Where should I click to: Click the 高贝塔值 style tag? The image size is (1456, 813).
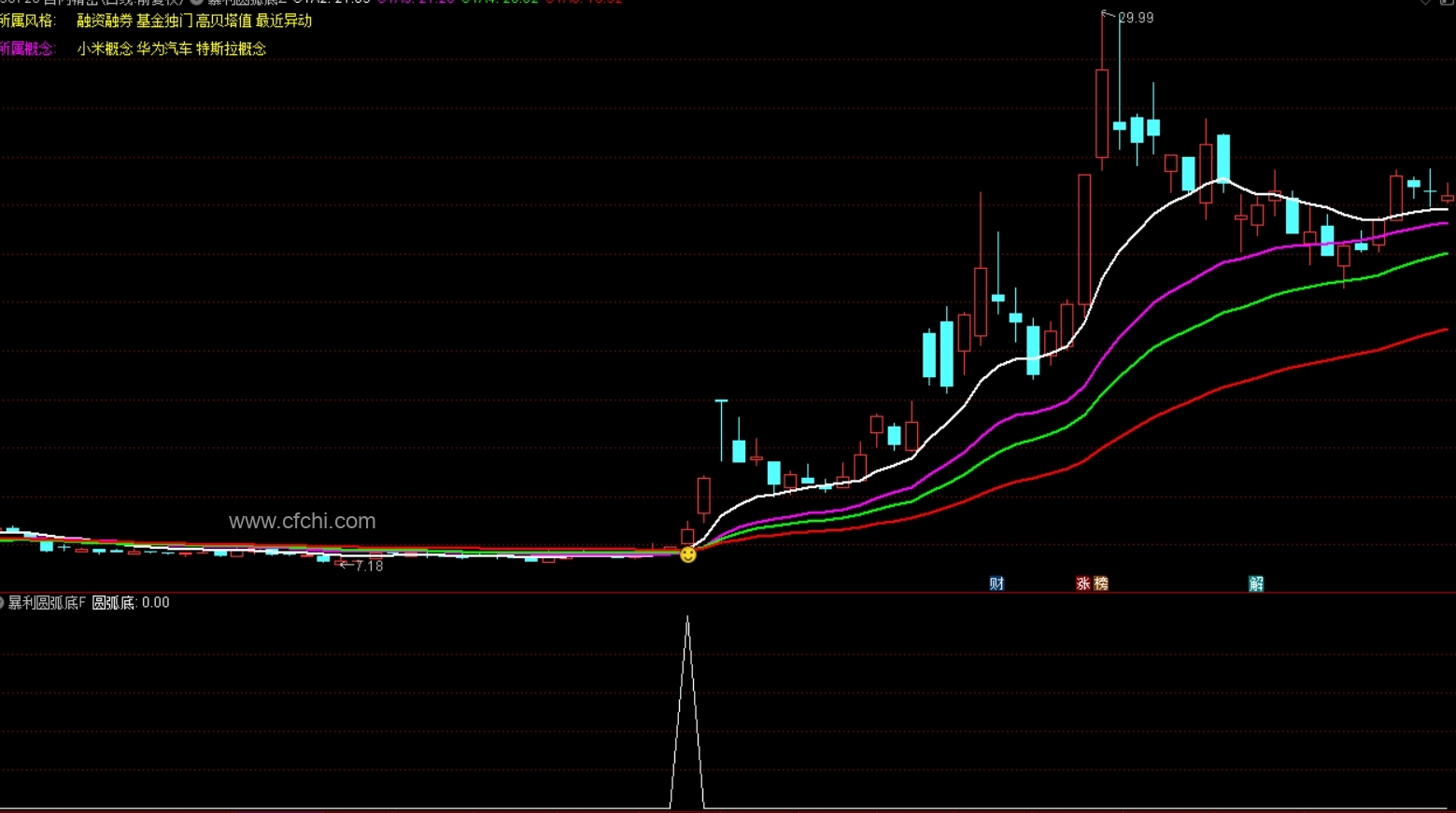click(x=223, y=21)
